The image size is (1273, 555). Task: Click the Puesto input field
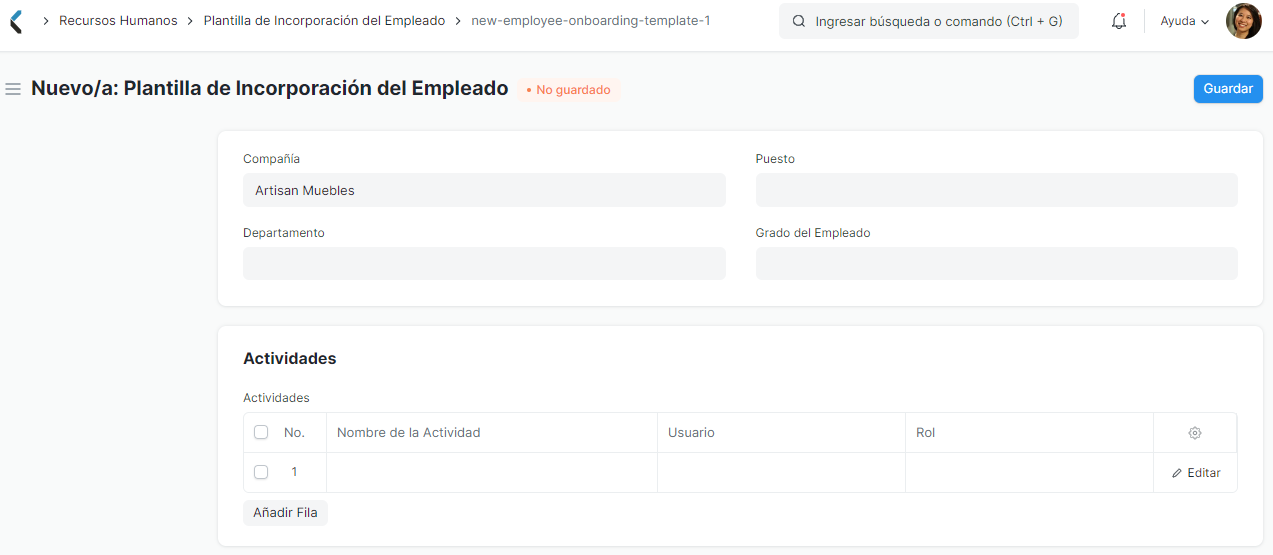997,190
